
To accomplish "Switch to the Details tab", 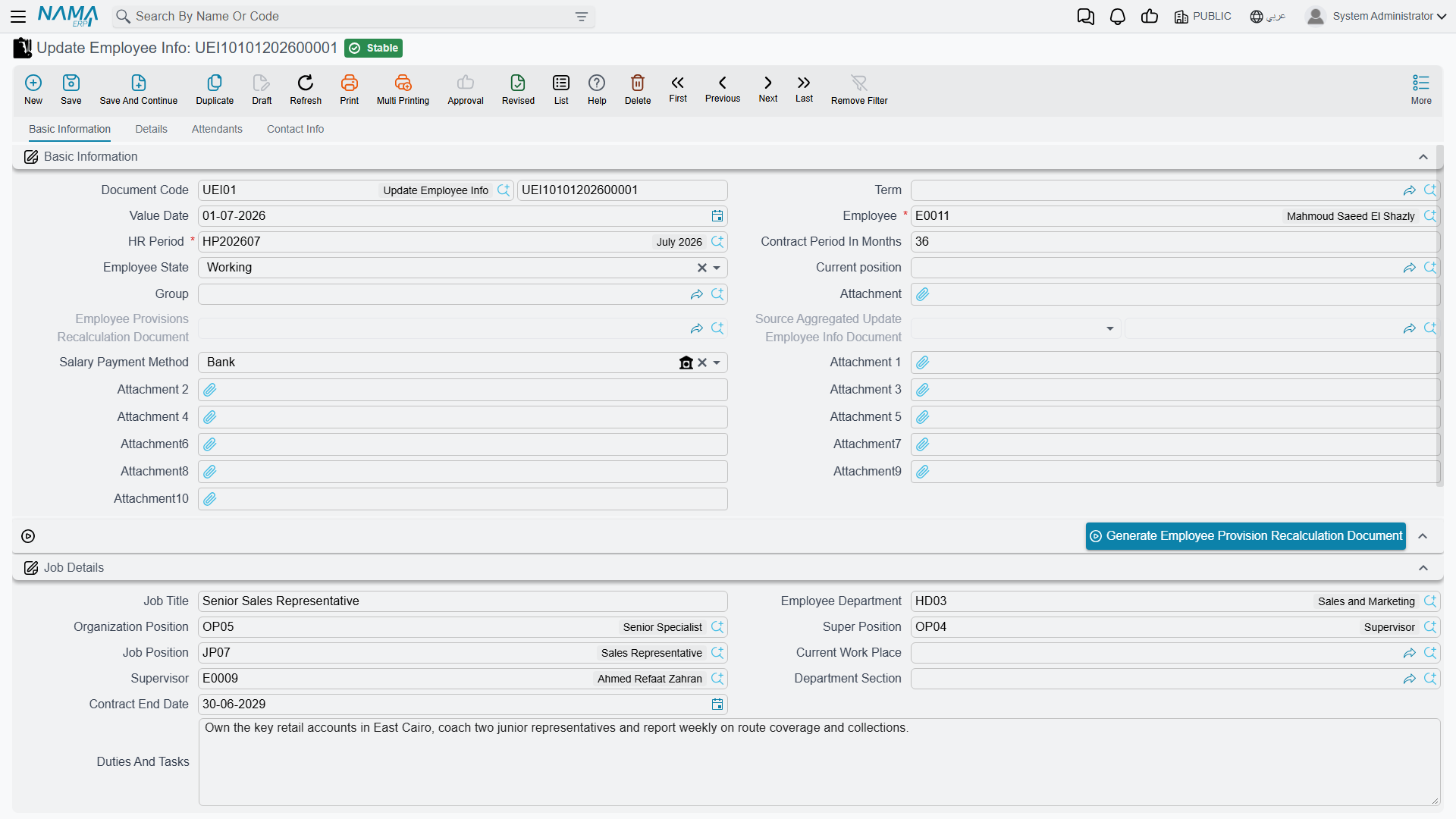I will [152, 129].
